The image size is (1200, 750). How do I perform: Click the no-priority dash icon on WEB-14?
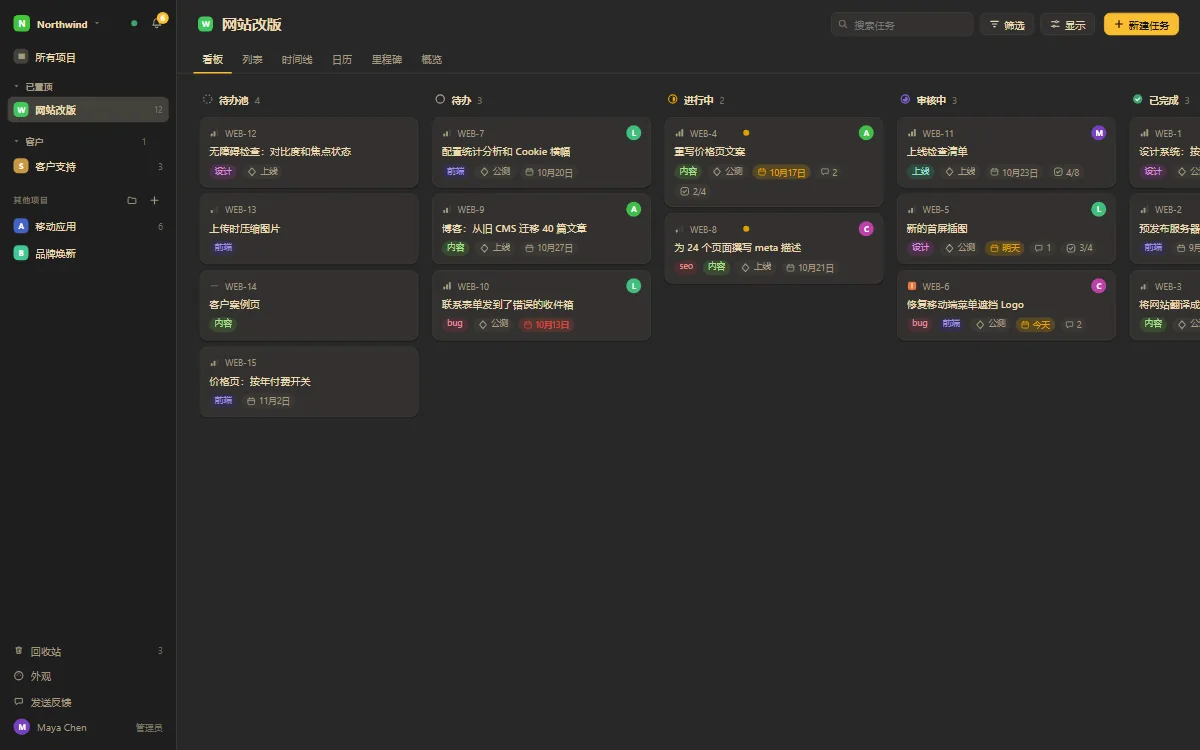coord(214,286)
